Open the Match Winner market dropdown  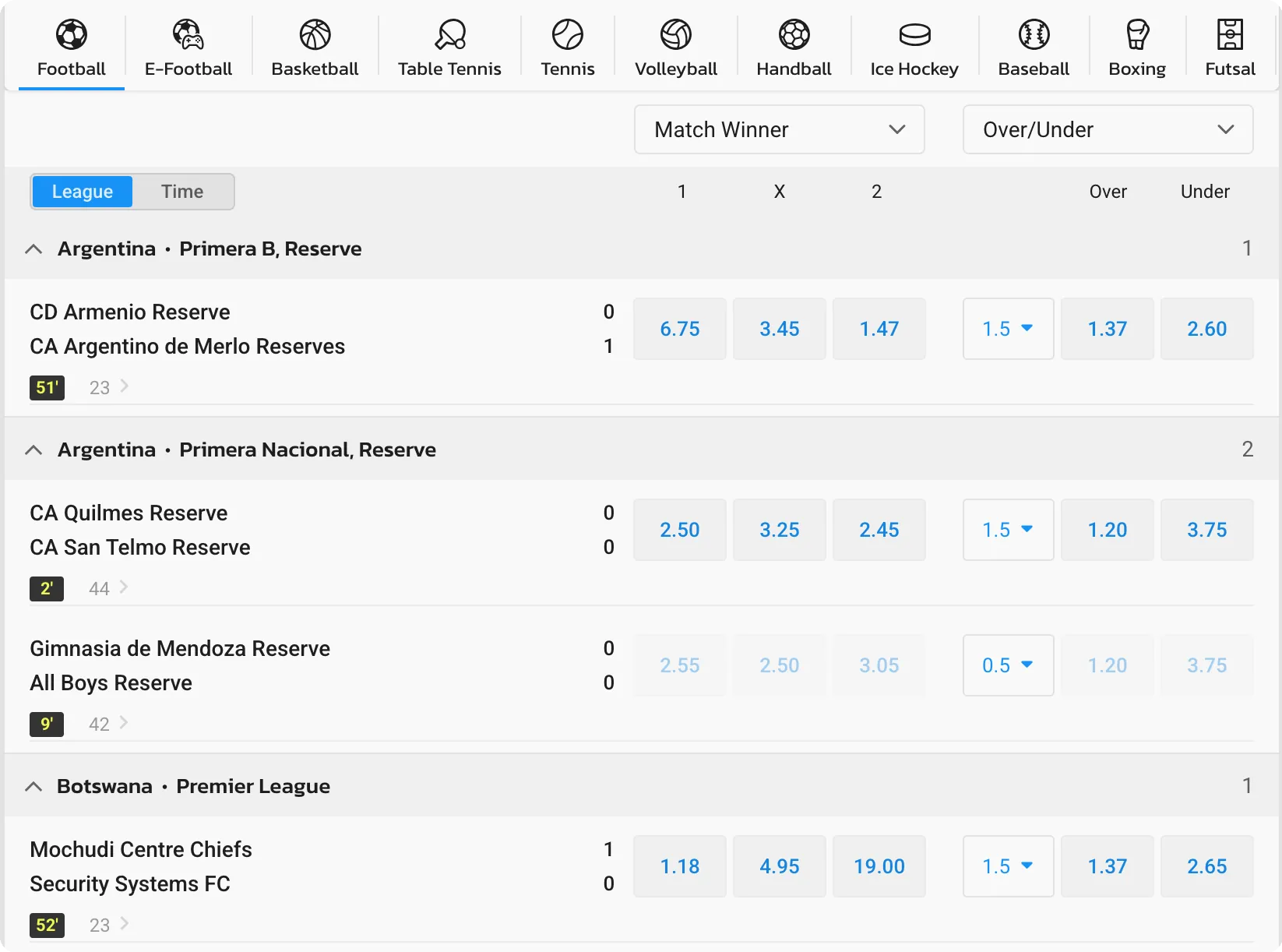[x=780, y=129]
